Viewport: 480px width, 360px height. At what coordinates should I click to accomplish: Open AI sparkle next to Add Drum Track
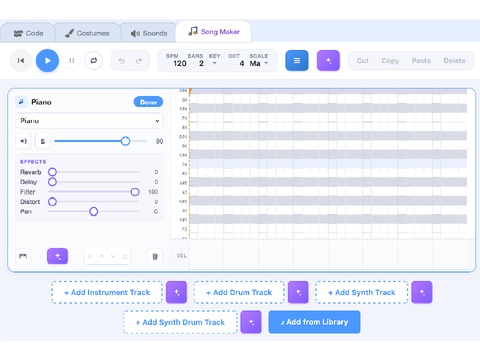298,292
